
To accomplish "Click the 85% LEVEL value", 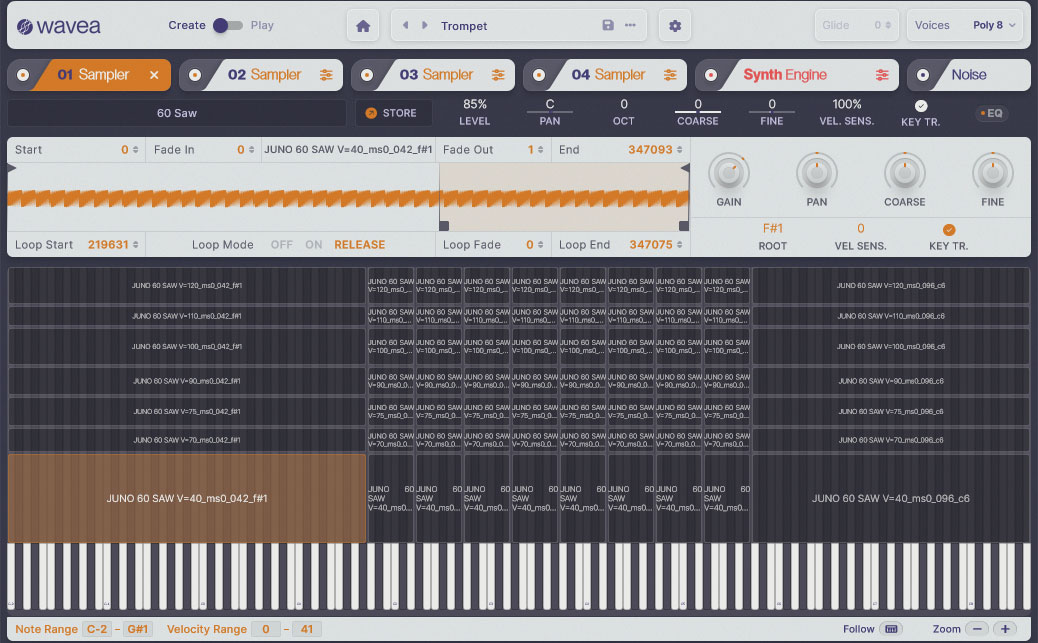I will tap(475, 104).
